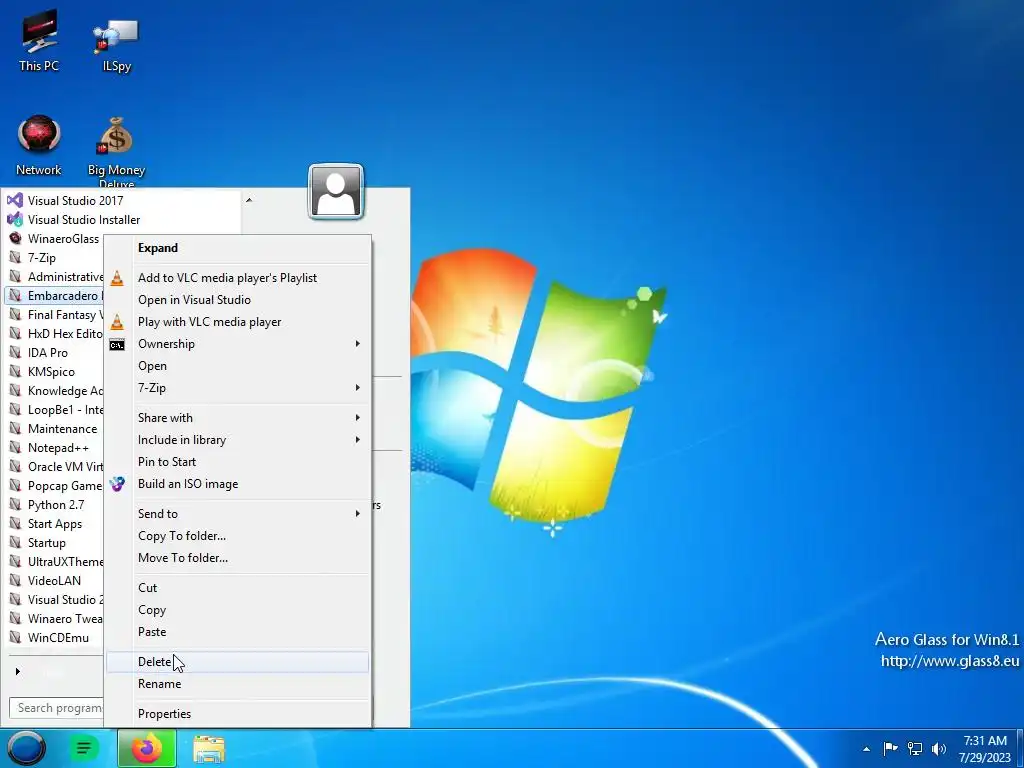1024x768 pixels.
Task: Select Build an ISO image
Action: click(238, 484)
